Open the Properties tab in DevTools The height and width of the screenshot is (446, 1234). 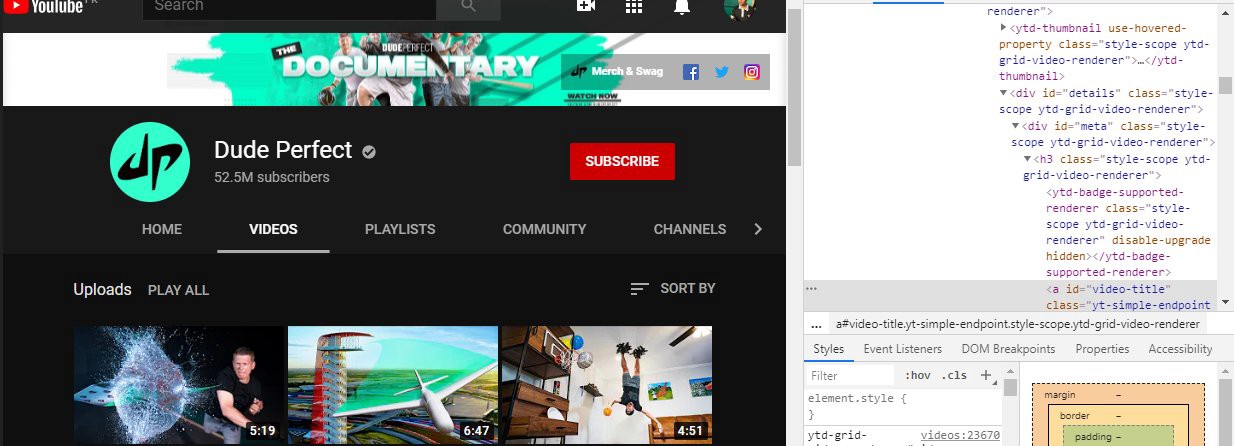click(x=1102, y=349)
